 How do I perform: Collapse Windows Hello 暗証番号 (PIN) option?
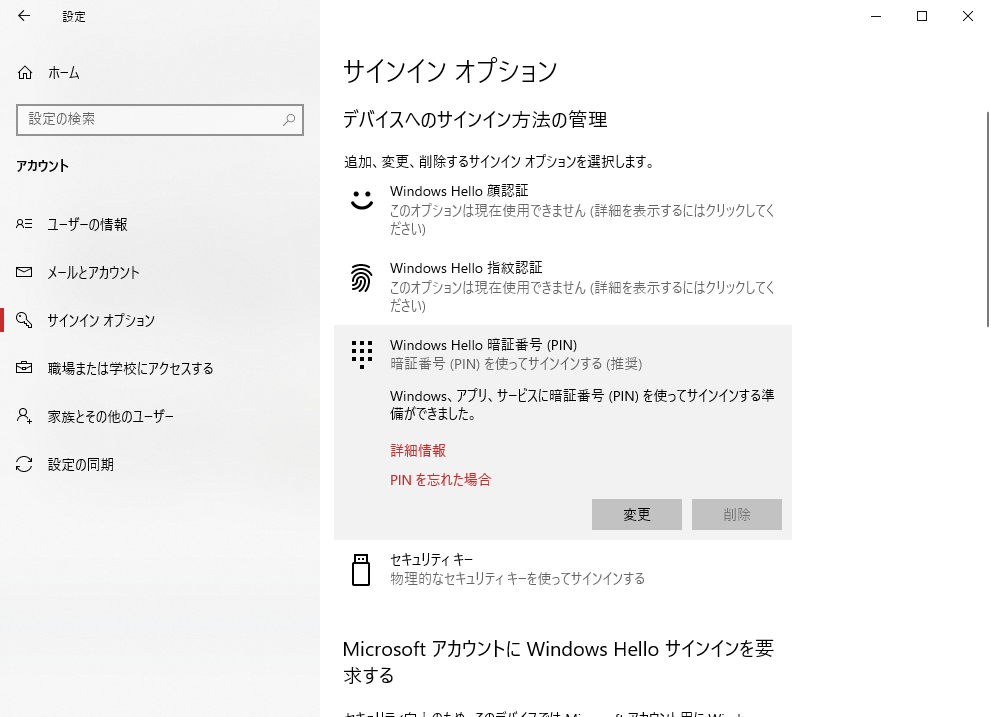tap(562, 354)
